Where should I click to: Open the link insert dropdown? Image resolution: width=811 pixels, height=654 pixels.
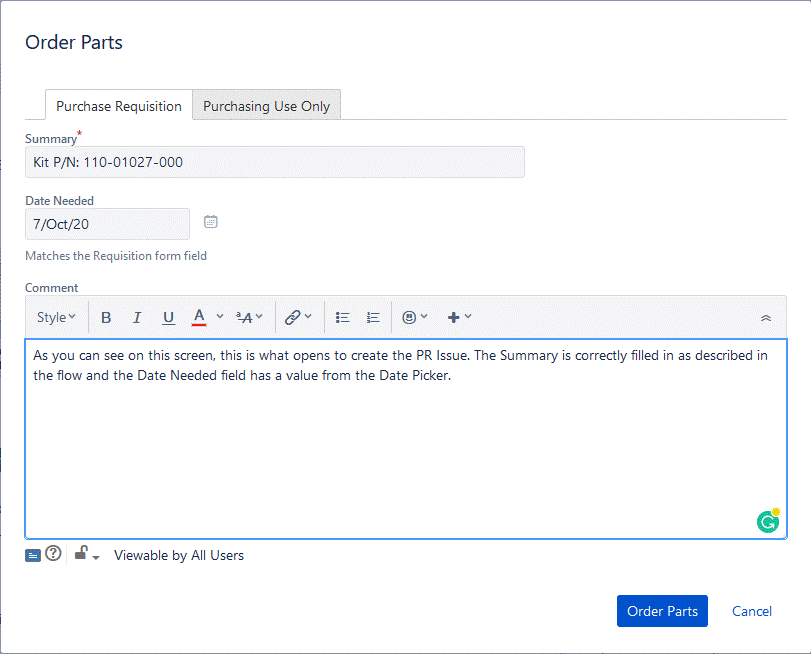pyautogui.click(x=298, y=317)
